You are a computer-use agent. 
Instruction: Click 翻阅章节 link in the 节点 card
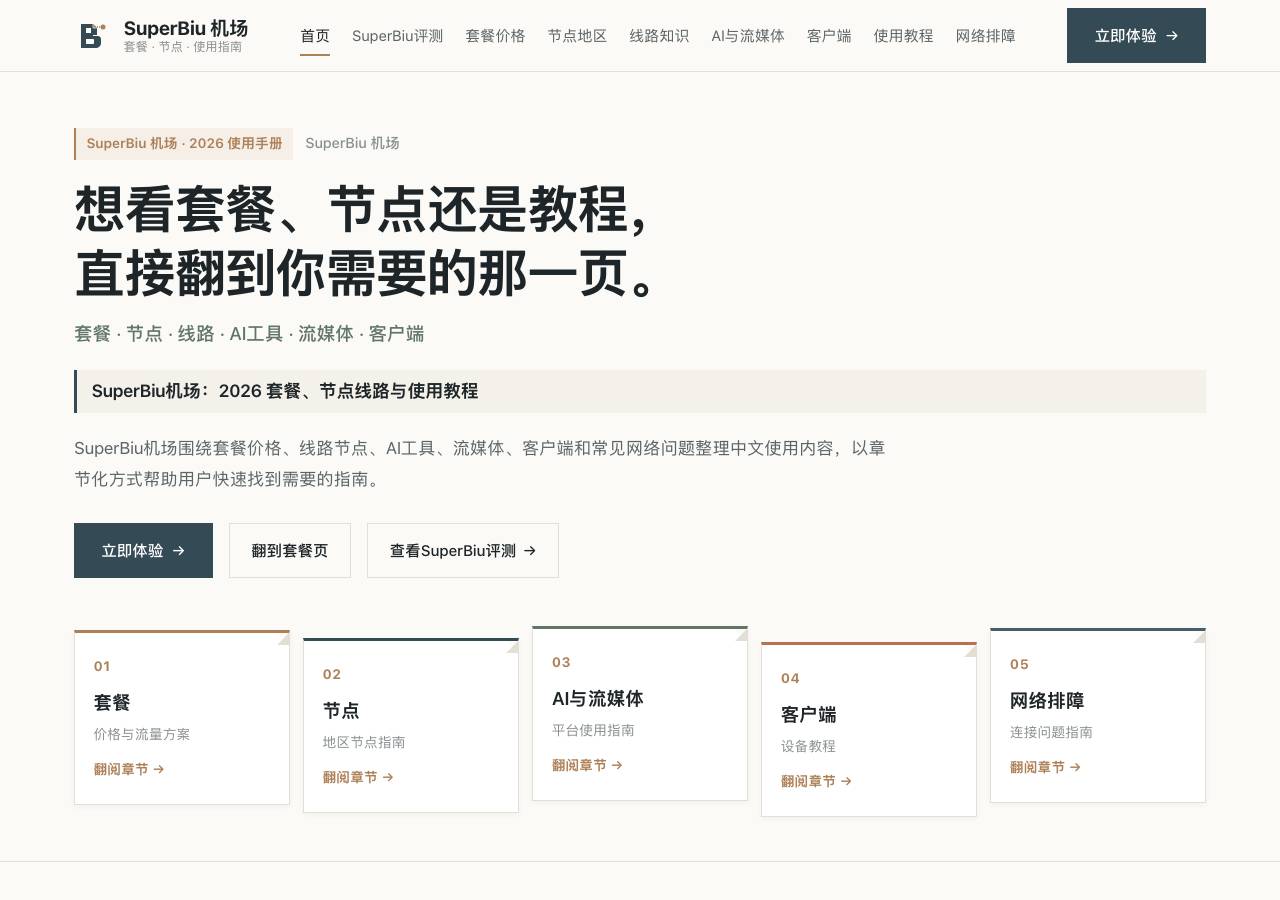pos(358,777)
